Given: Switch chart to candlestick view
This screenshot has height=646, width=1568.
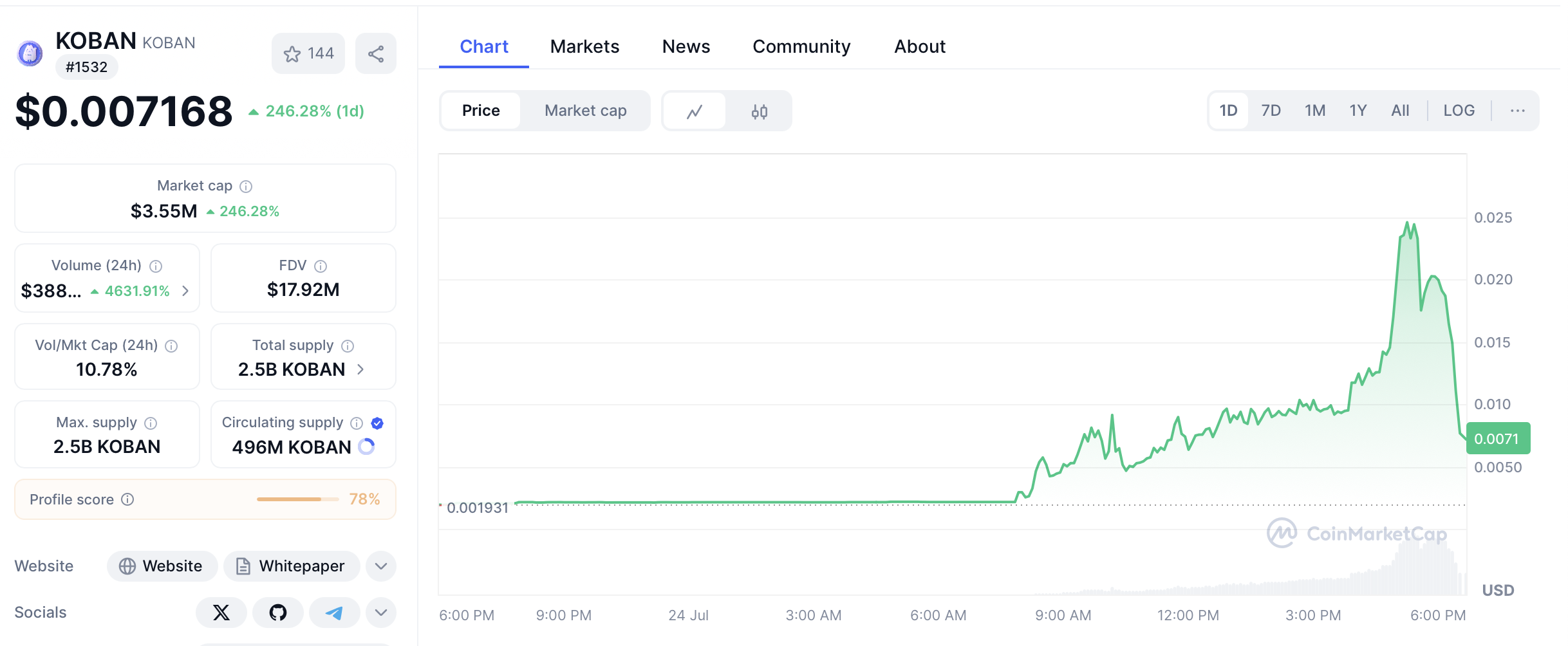Looking at the screenshot, I should [x=759, y=111].
